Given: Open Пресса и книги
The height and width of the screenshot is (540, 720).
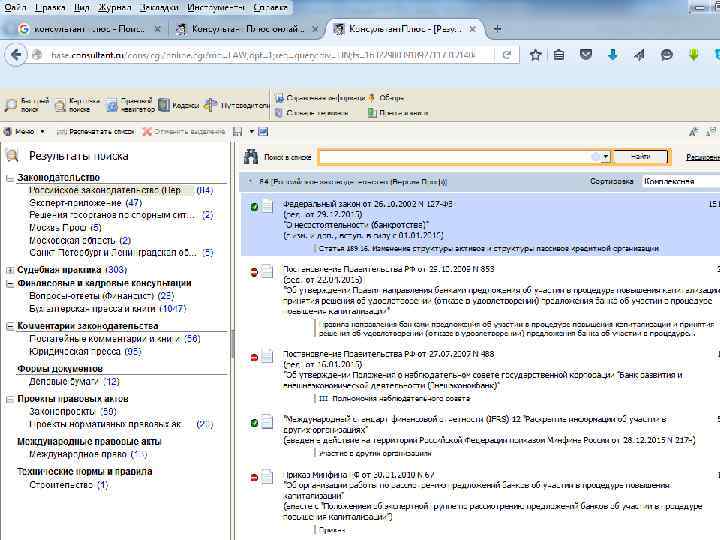Looking at the screenshot, I should (398, 112).
